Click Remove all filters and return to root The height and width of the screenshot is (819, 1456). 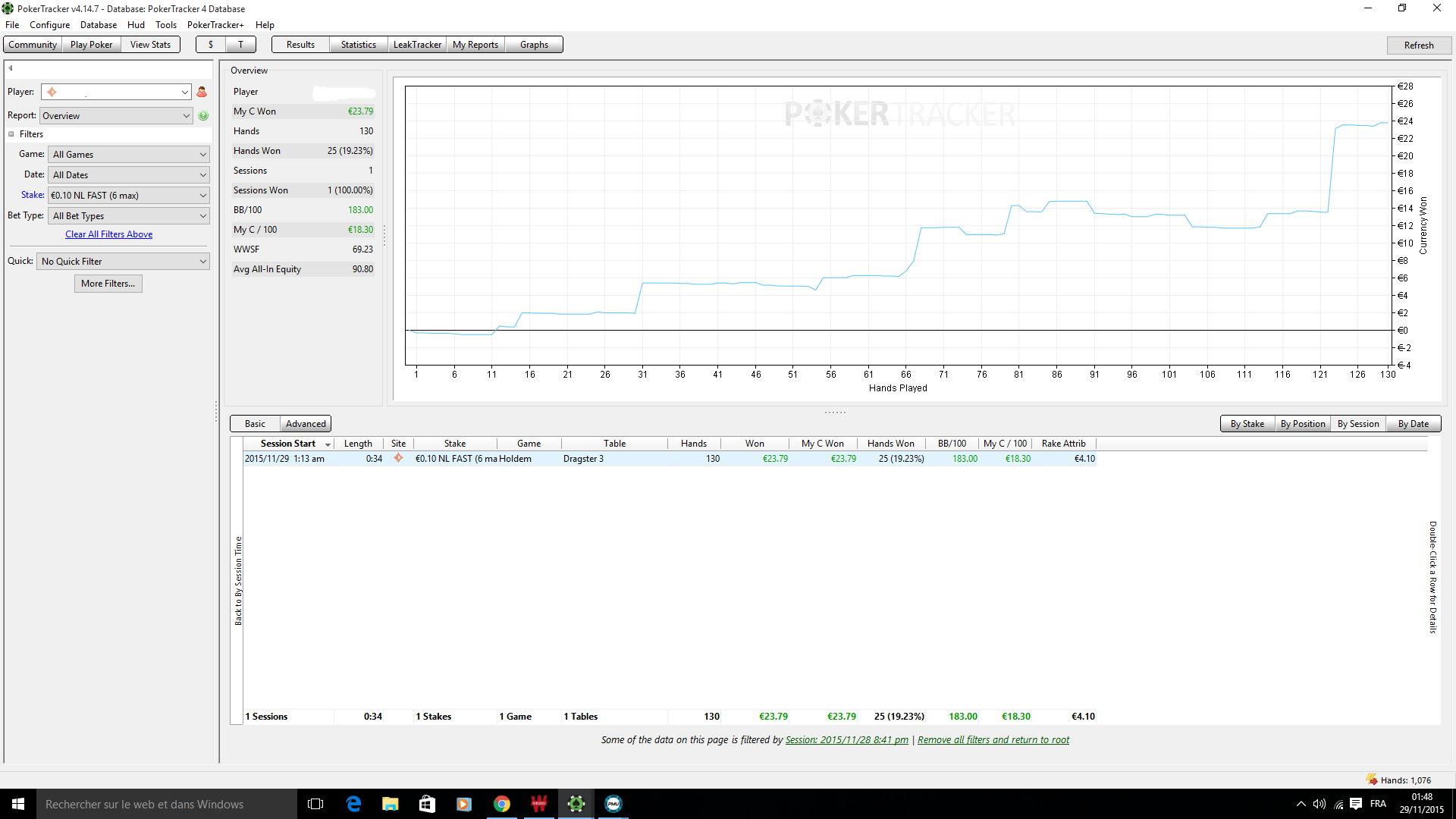click(x=993, y=740)
